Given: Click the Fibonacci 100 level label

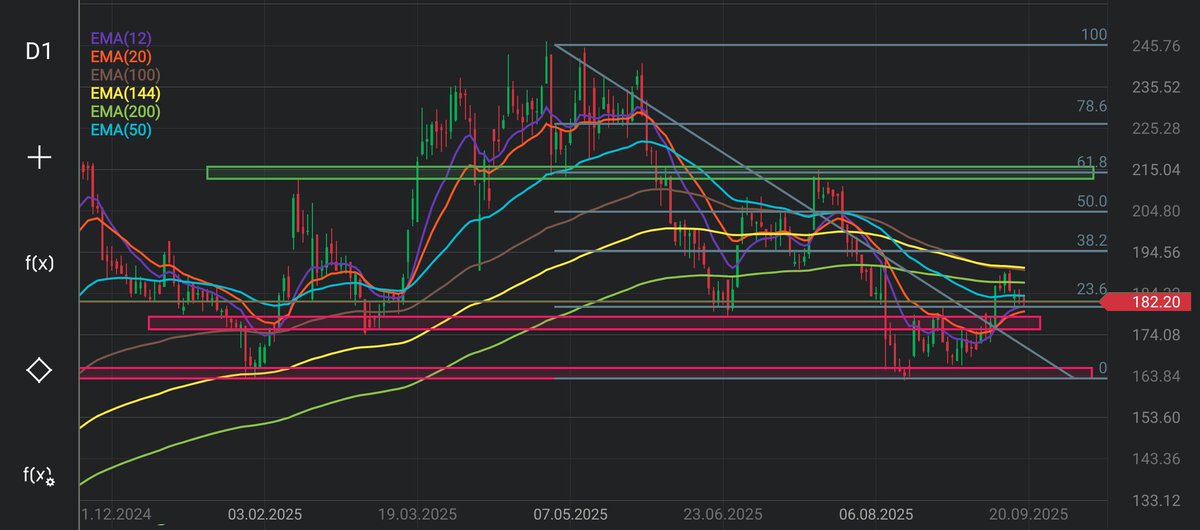Looking at the screenshot, I should 1093,35.
